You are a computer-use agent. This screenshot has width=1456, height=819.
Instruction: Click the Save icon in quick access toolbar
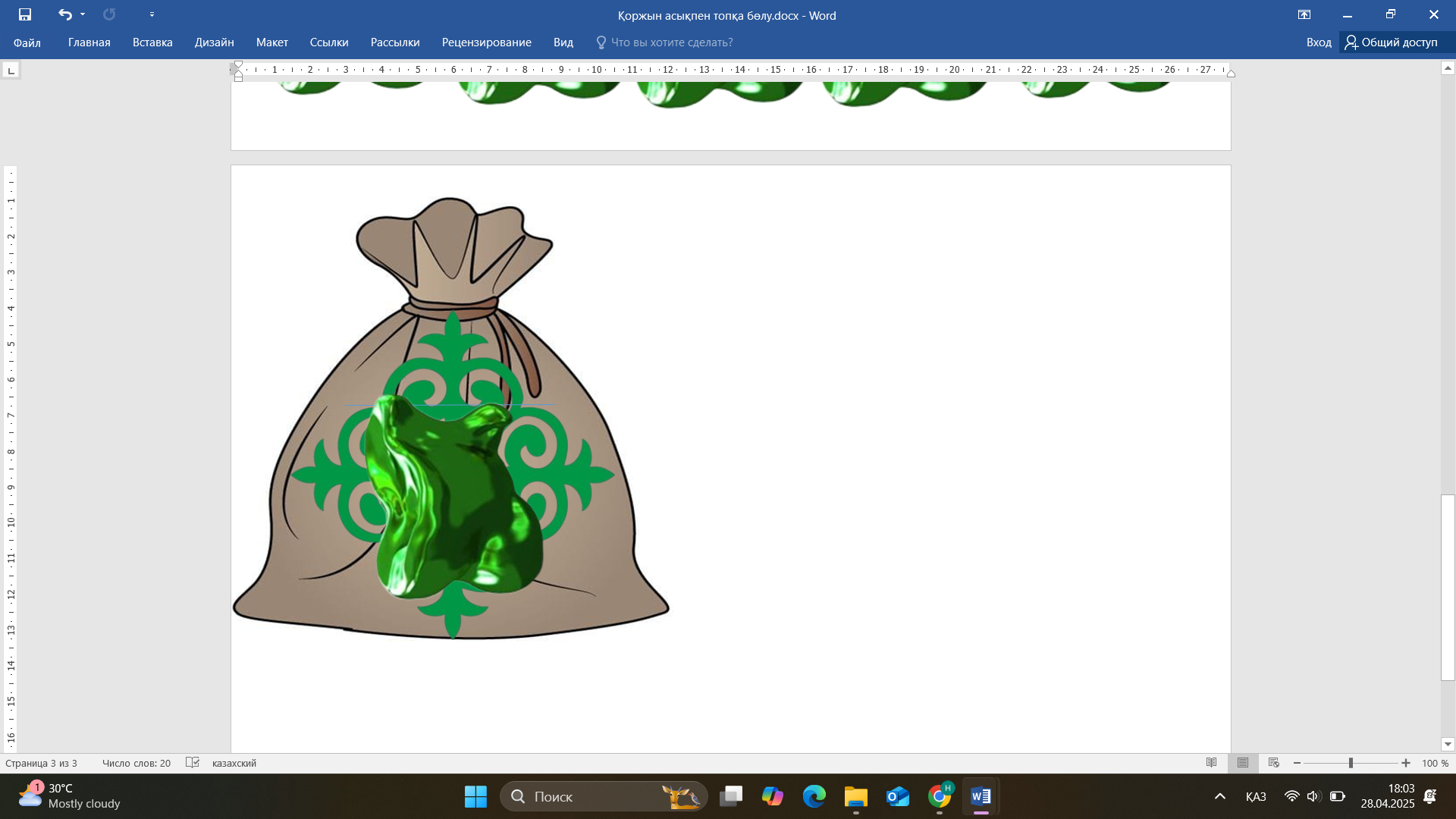click(25, 14)
